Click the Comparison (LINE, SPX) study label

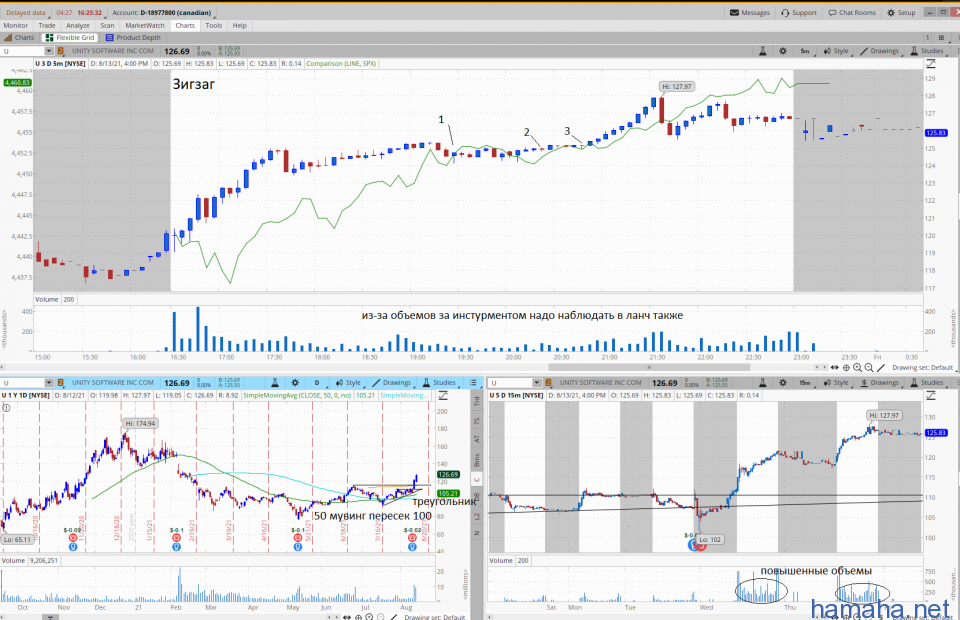tap(341, 64)
